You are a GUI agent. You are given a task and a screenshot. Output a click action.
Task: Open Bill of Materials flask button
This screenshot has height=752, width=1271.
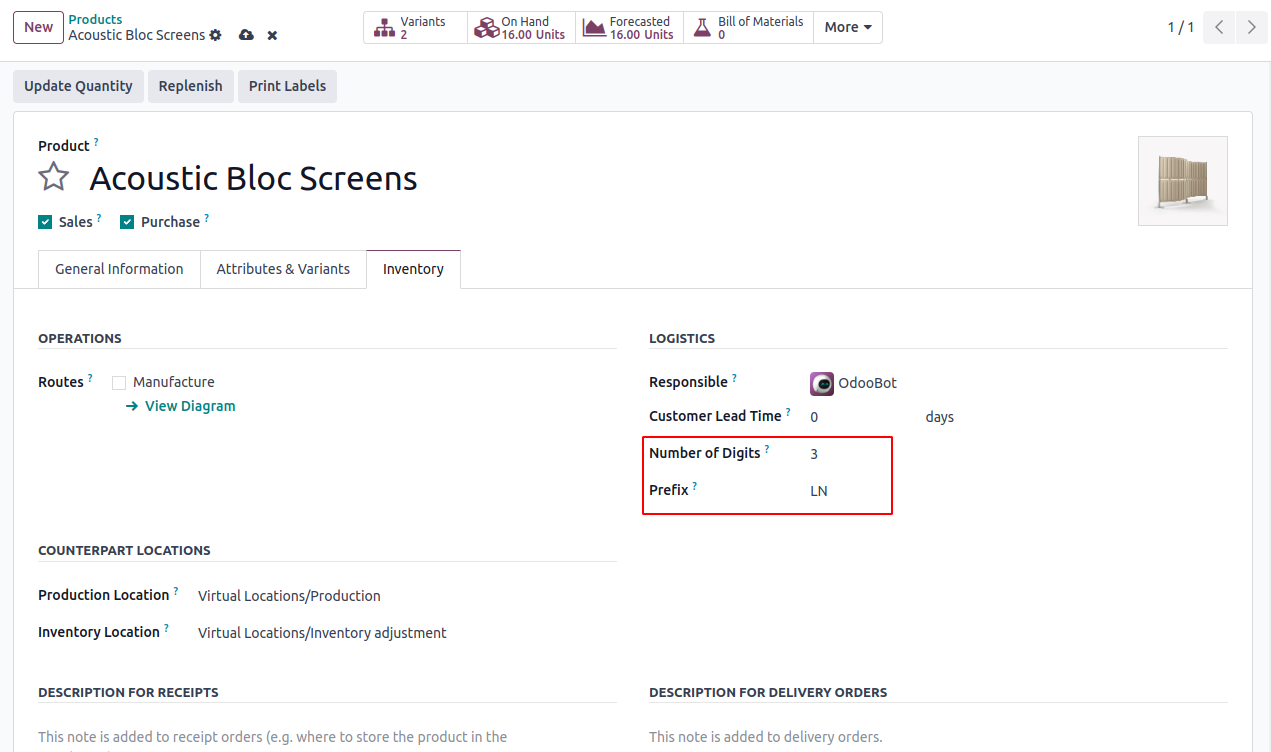pos(748,27)
